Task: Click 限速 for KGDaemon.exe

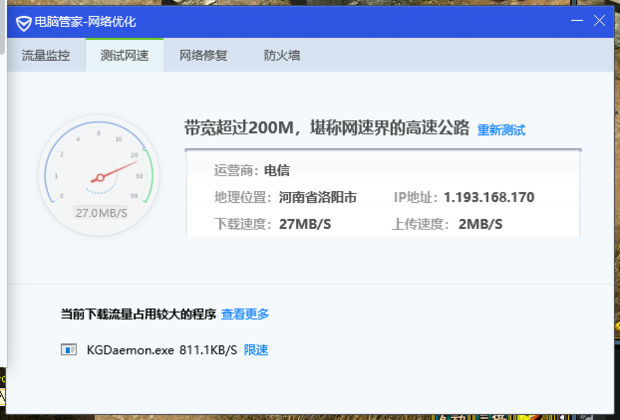Action: pyautogui.click(x=256, y=350)
